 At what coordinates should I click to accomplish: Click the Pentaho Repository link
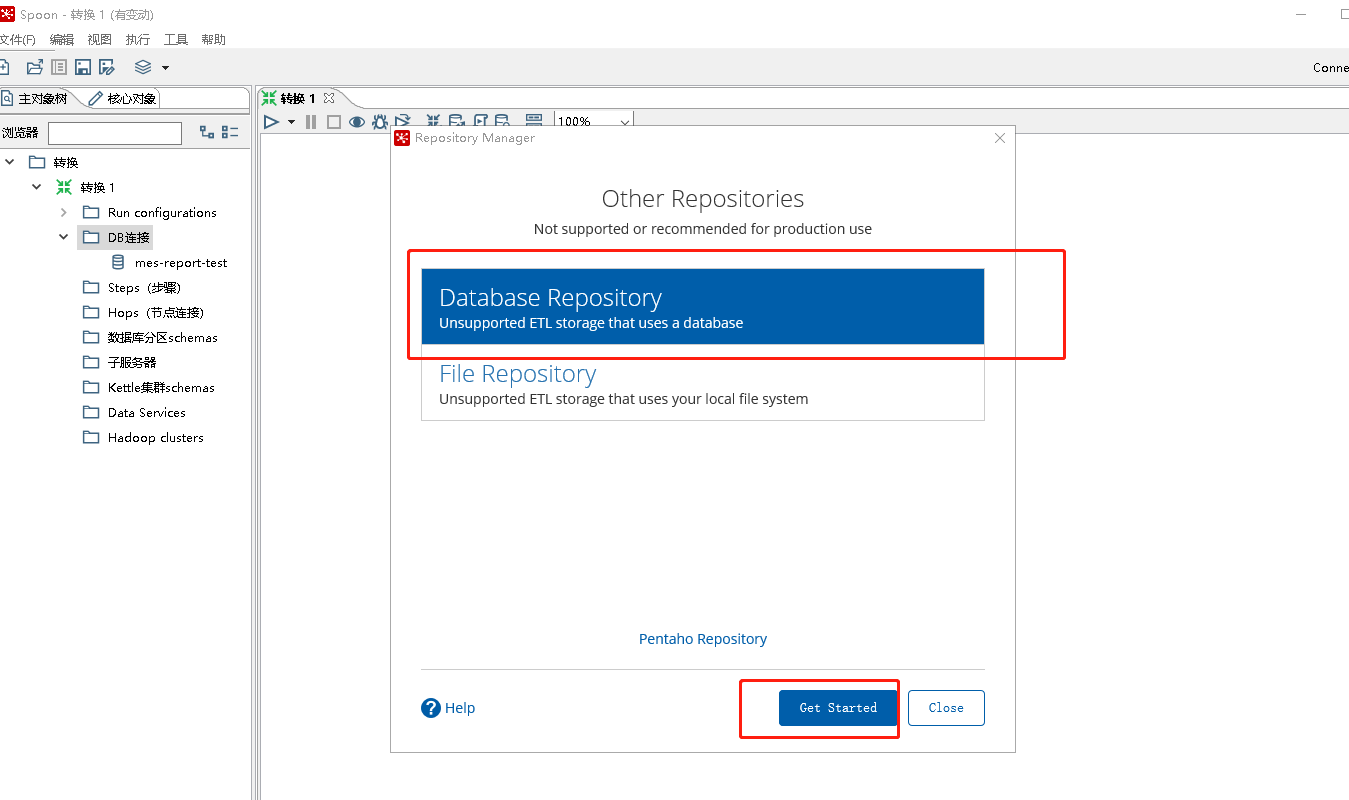pos(703,639)
